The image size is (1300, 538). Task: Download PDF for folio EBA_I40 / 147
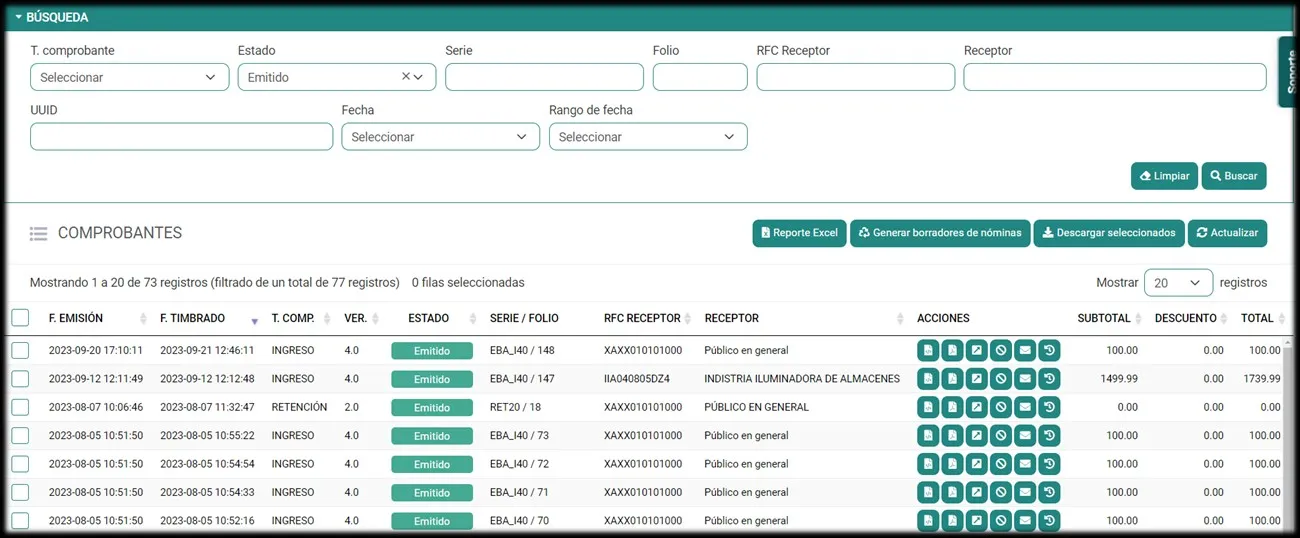[x=952, y=379]
